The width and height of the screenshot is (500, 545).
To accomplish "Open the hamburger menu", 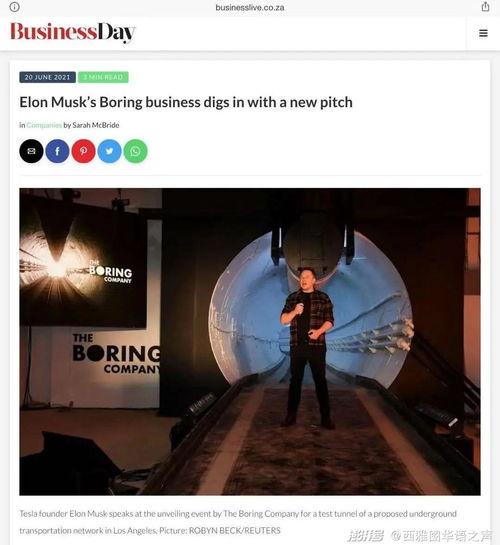I will tap(483, 33).
